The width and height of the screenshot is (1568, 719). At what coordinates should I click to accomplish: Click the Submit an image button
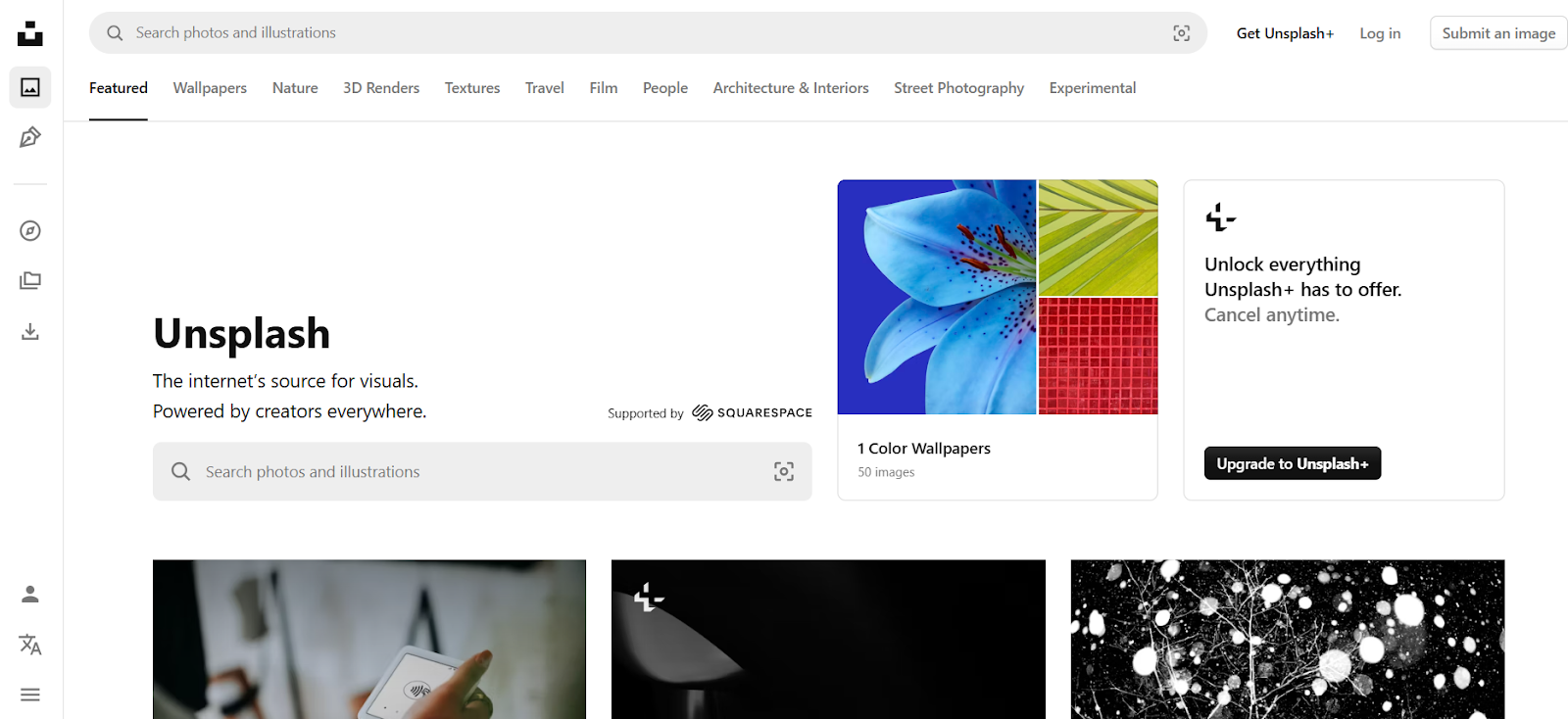coord(1498,33)
